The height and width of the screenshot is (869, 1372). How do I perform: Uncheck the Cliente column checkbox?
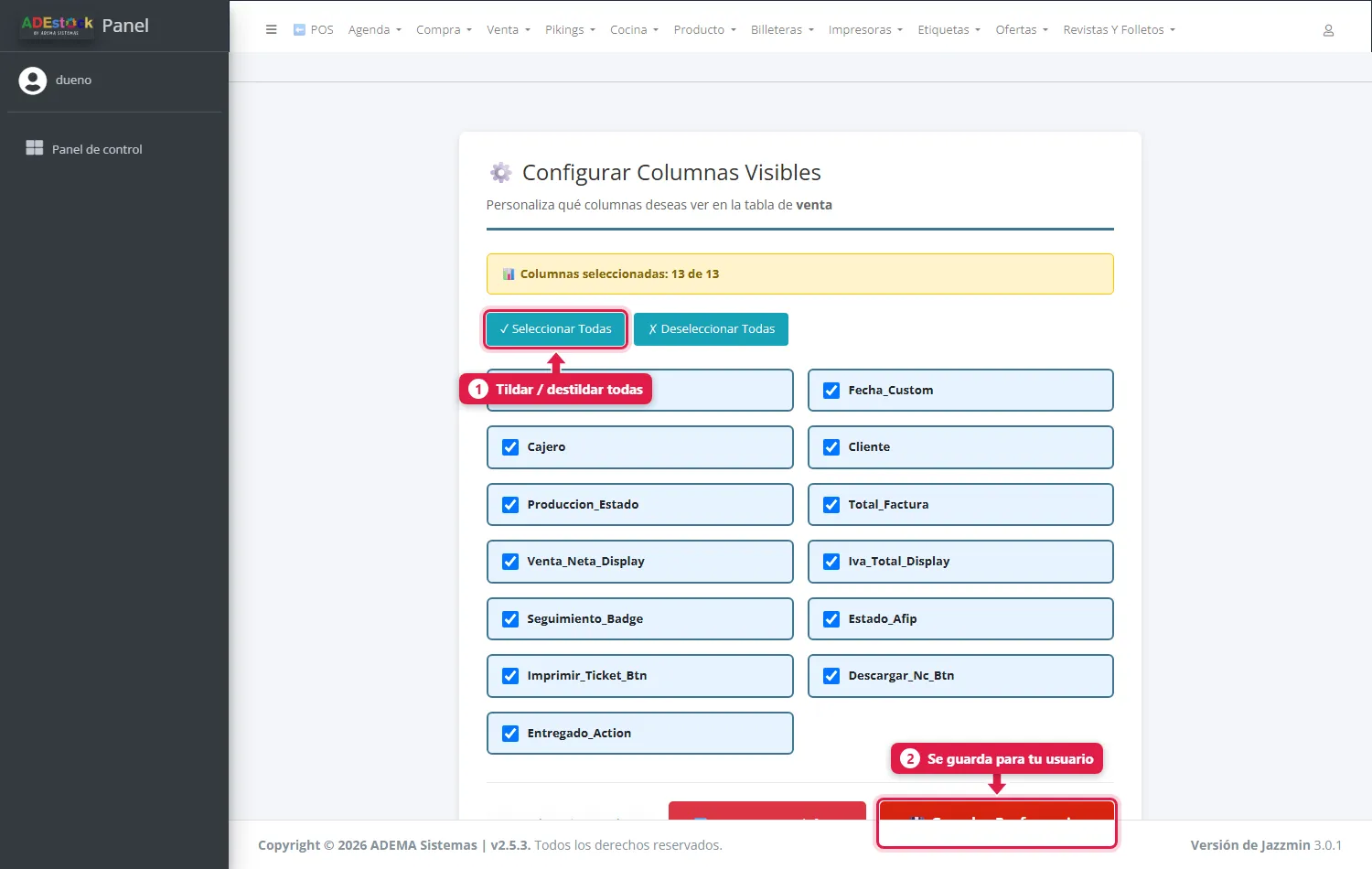[831, 447]
